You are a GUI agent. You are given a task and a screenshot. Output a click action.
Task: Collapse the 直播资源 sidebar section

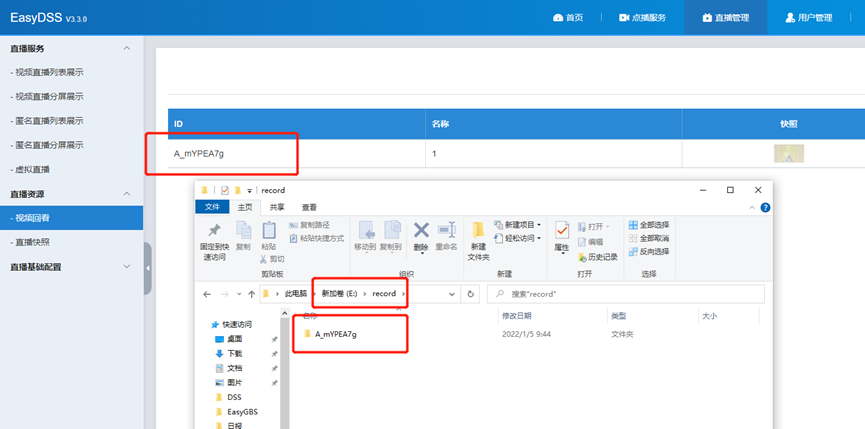[x=126, y=194]
